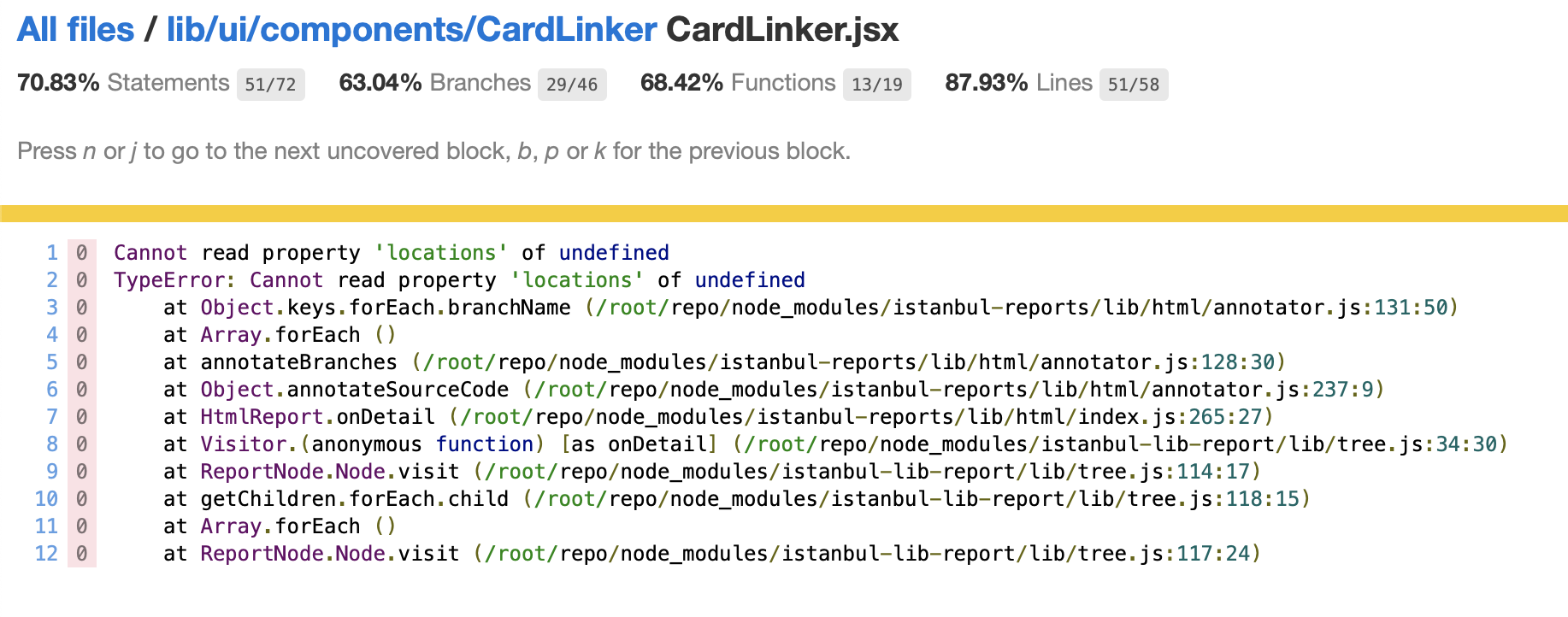
Task: Click line number 5 in the gutter
Action: (x=51, y=361)
